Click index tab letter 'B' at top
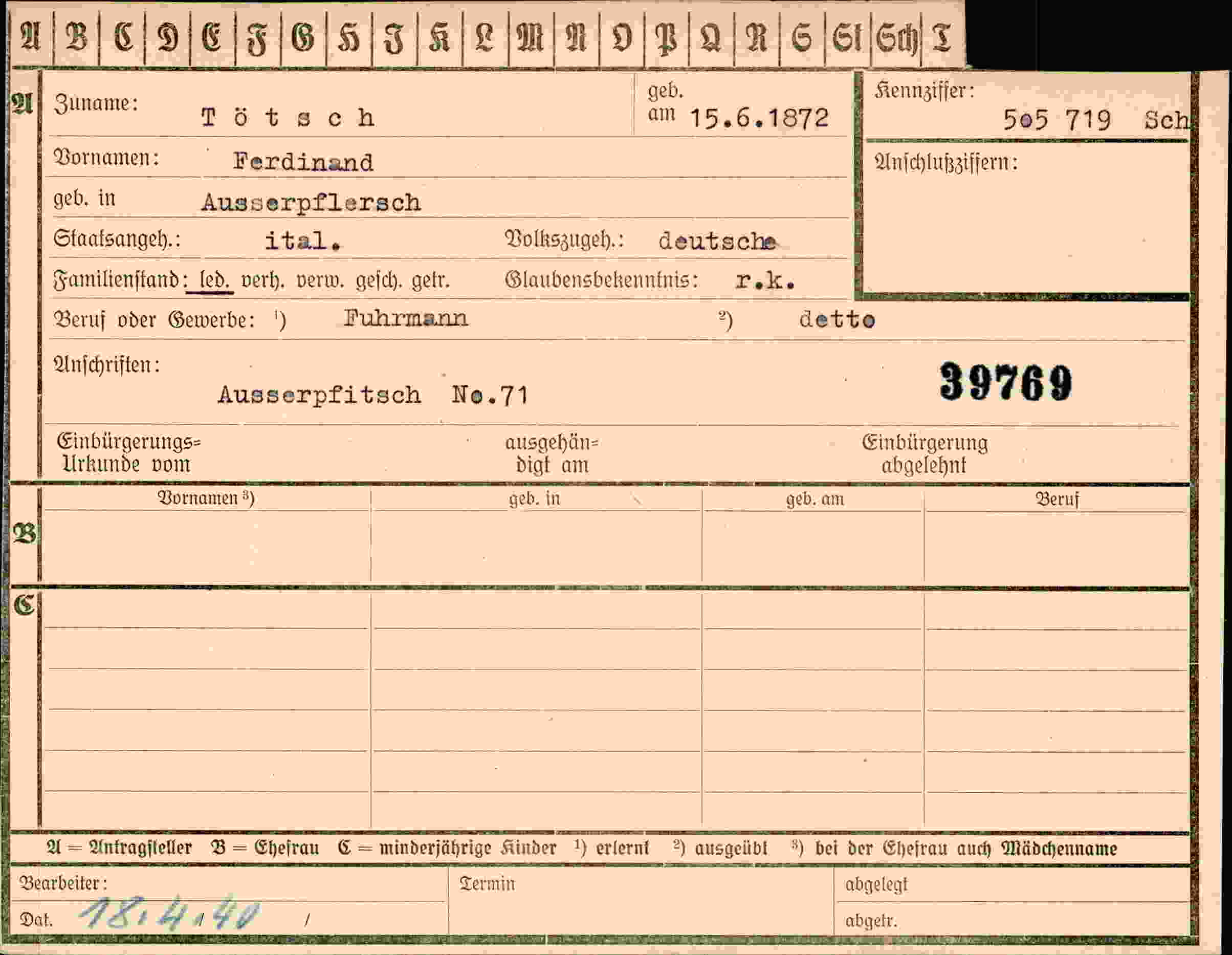The image size is (1232, 955). pyautogui.click(x=77, y=37)
